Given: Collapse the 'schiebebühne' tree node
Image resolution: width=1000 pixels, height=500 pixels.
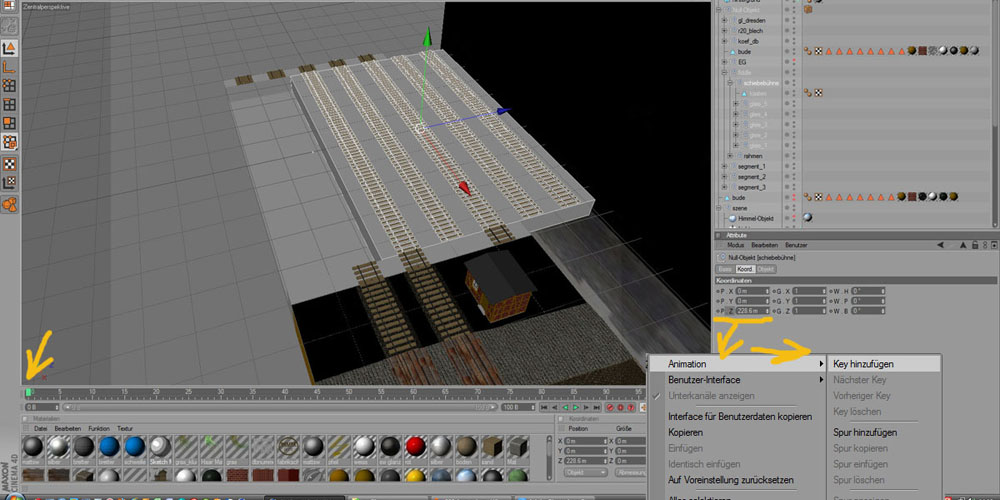Looking at the screenshot, I should [x=731, y=82].
